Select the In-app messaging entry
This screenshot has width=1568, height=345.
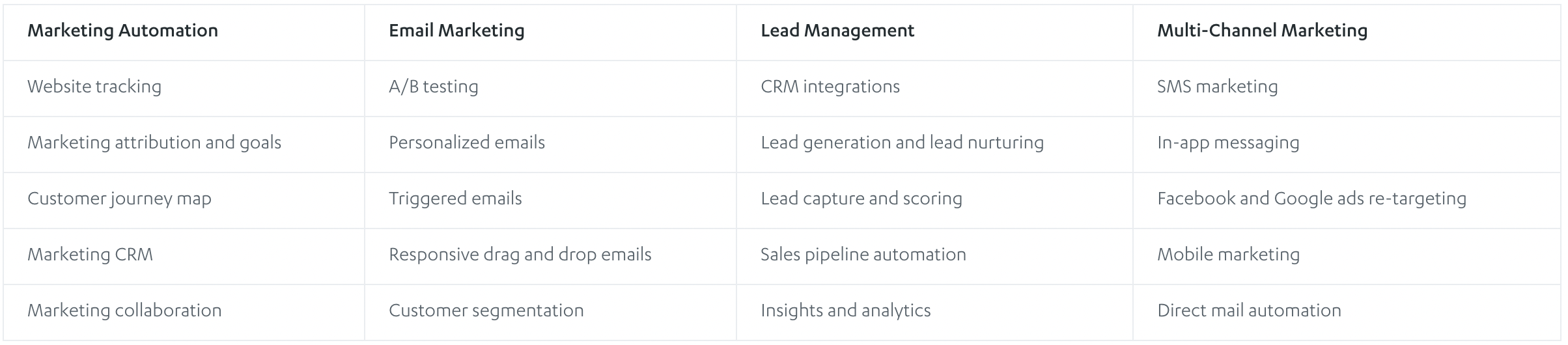pyautogui.click(x=1228, y=143)
